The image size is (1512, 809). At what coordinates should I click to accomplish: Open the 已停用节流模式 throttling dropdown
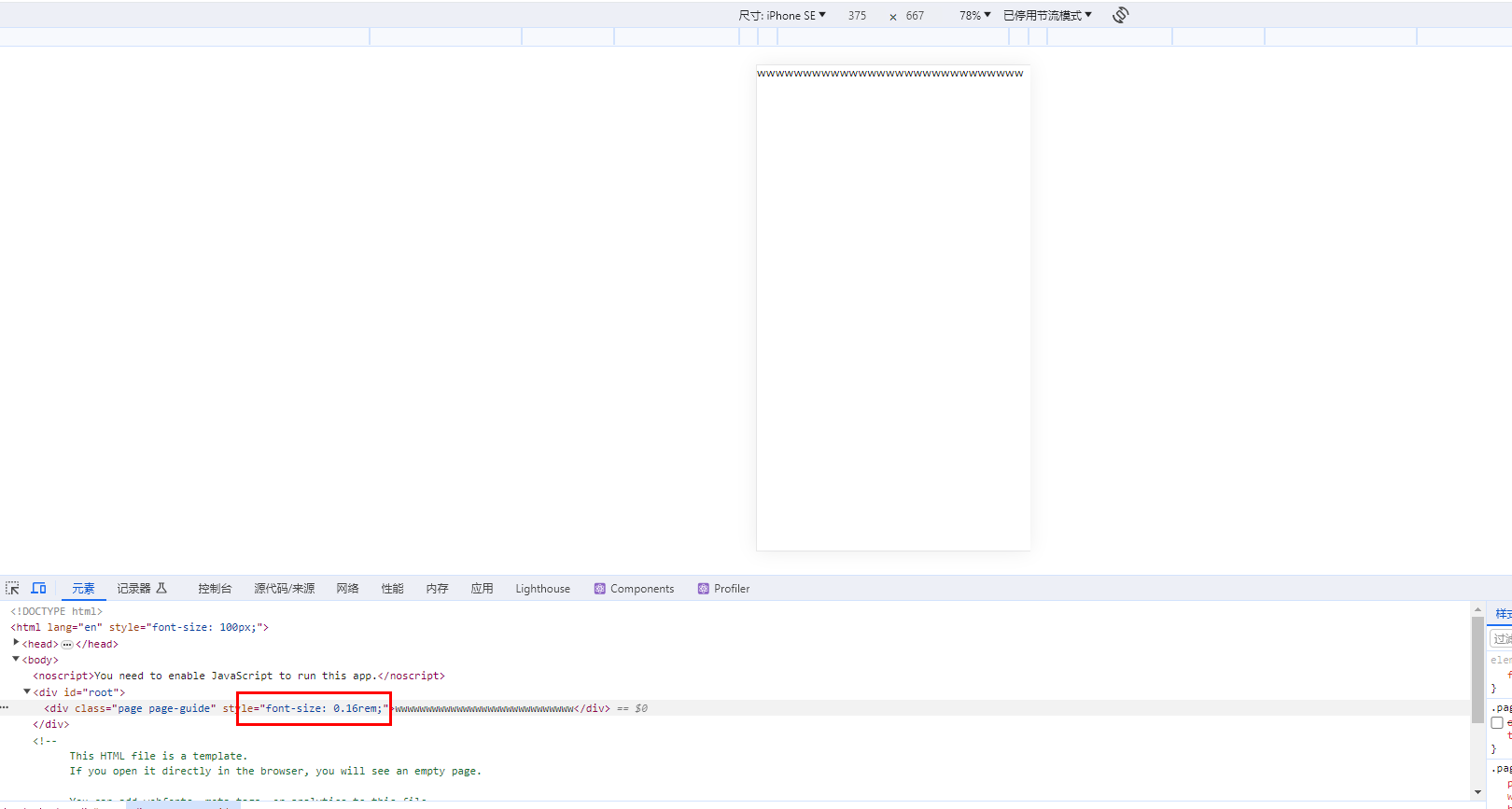click(x=1047, y=15)
